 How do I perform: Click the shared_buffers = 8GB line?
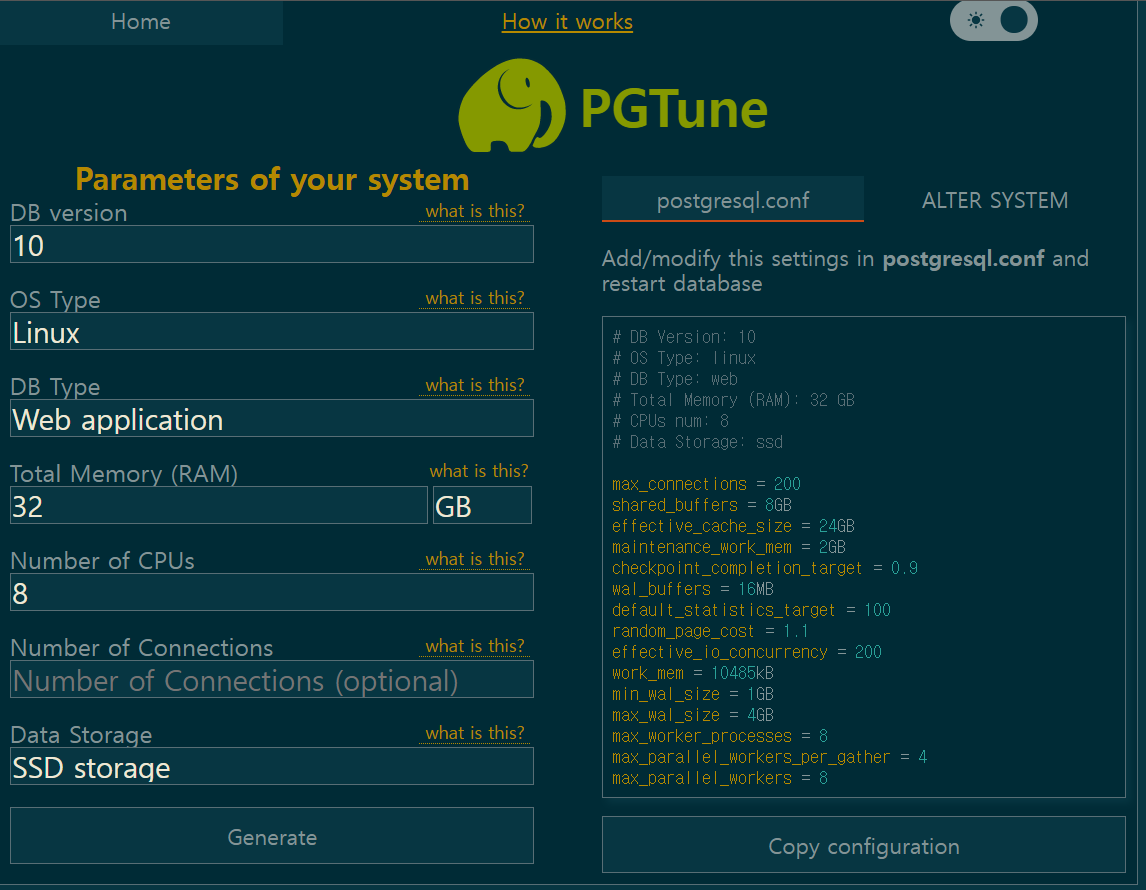[702, 506]
